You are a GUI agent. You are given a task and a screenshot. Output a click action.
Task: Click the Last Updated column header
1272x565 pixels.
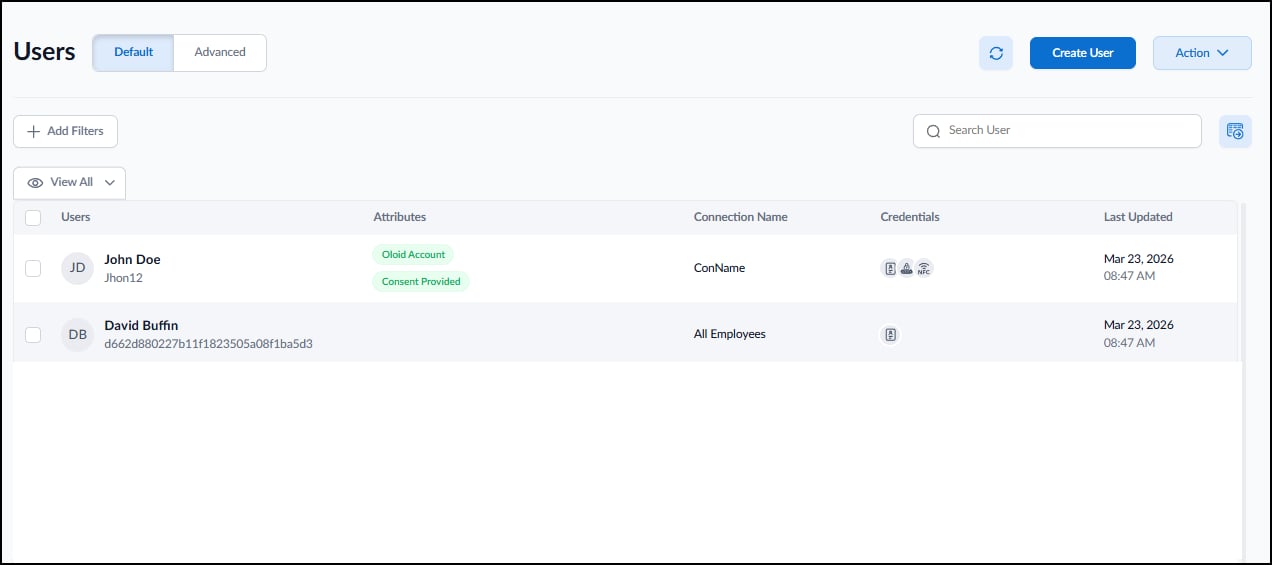pos(1138,217)
